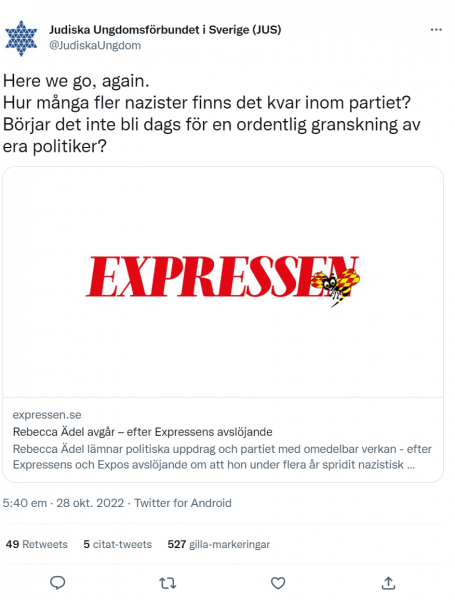Click the @JudiskaUngdom handle
The height and width of the screenshot is (600, 455).
tap(95, 45)
